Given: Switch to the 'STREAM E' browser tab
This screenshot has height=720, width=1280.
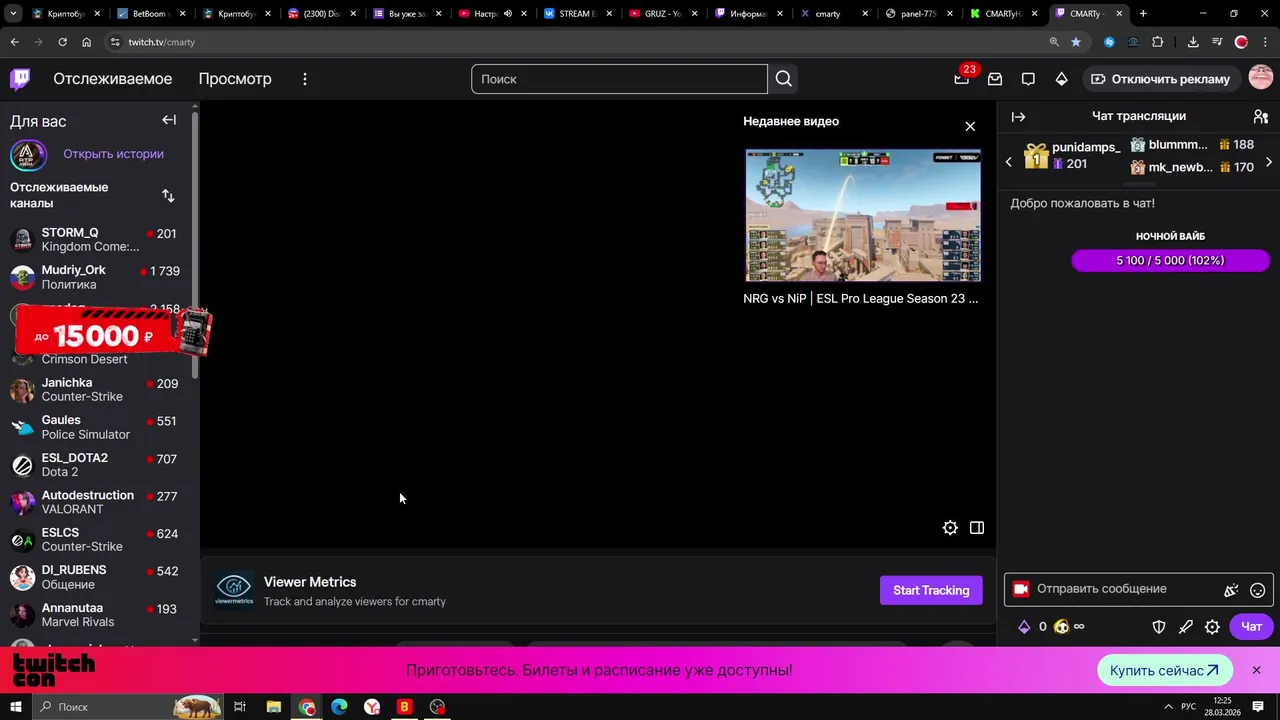Looking at the screenshot, I should pyautogui.click(x=577, y=14).
